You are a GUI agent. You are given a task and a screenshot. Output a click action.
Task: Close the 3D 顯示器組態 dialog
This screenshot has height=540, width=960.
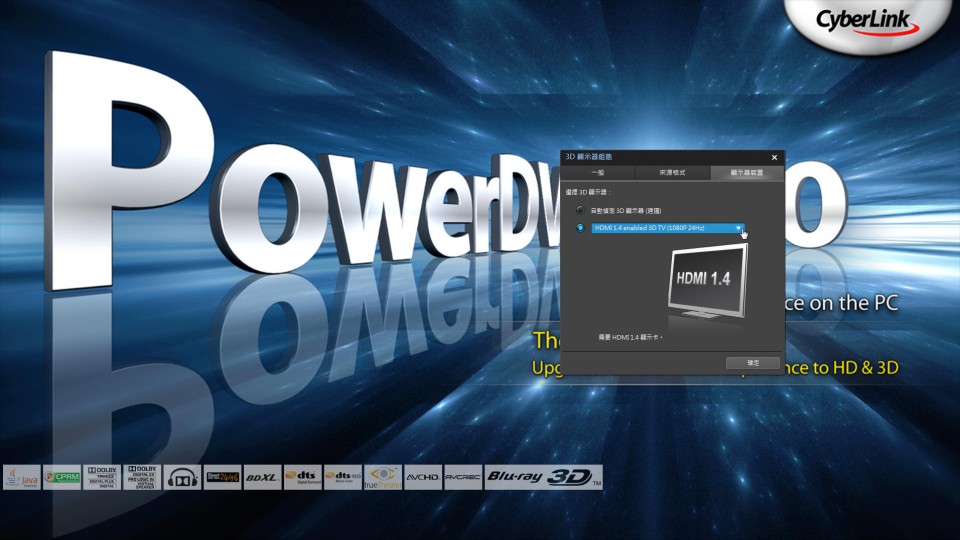774,157
